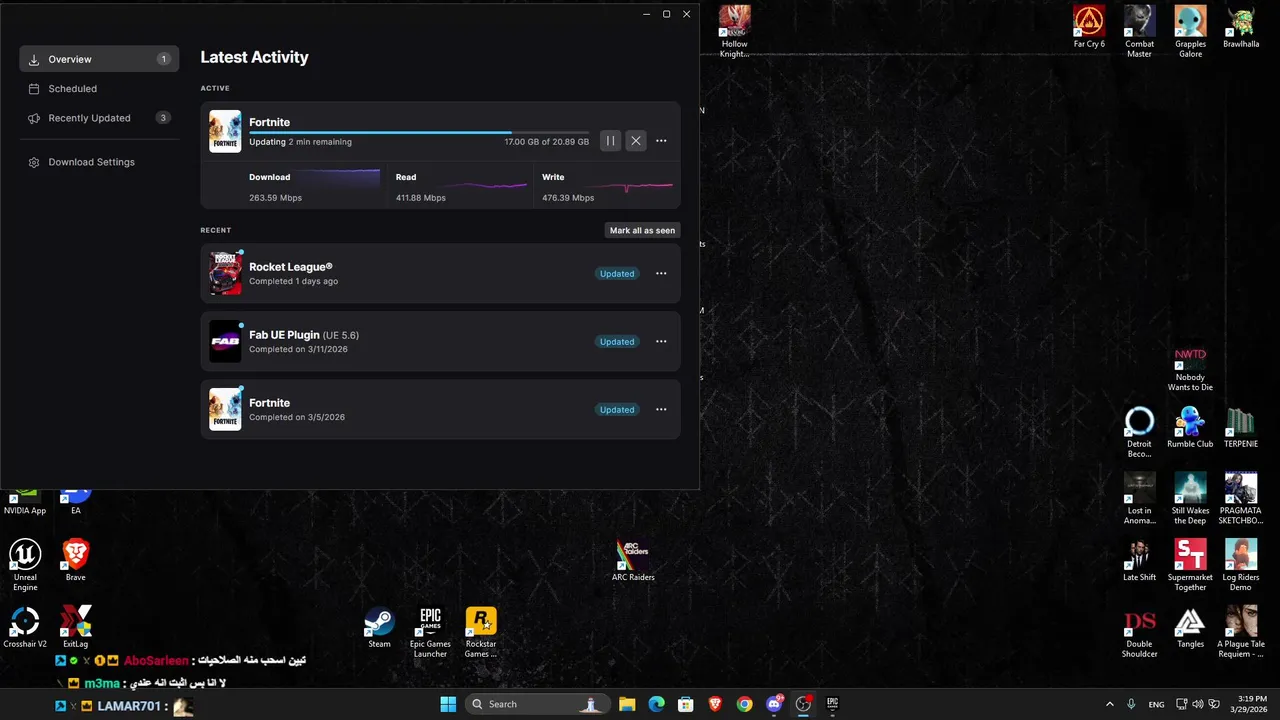The width and height of the screenshot is (1280, 720).
Task: Select the Tangles desktop icon
Action: click(x=1190, y=628)
